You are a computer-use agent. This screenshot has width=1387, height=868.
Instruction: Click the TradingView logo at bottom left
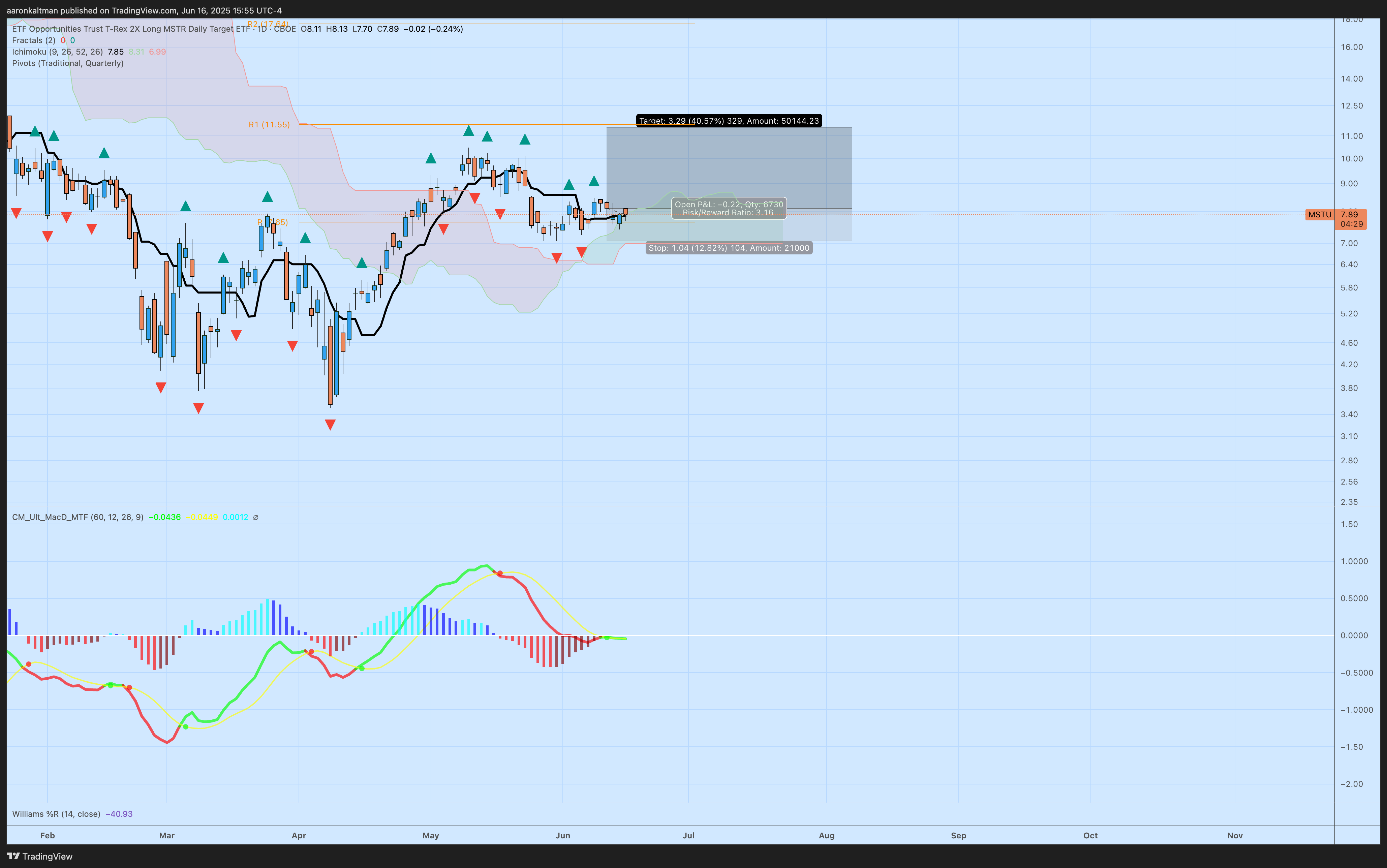40,856
